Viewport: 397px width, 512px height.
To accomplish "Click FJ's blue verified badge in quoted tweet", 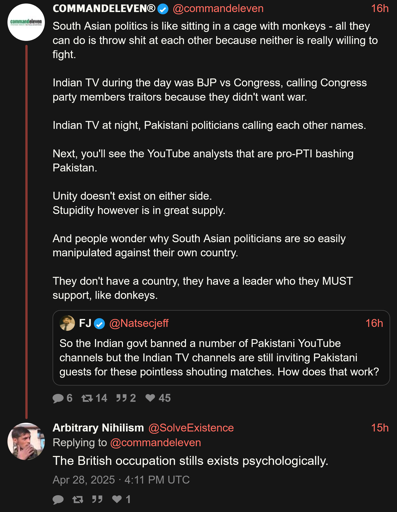I will (99, 323).
